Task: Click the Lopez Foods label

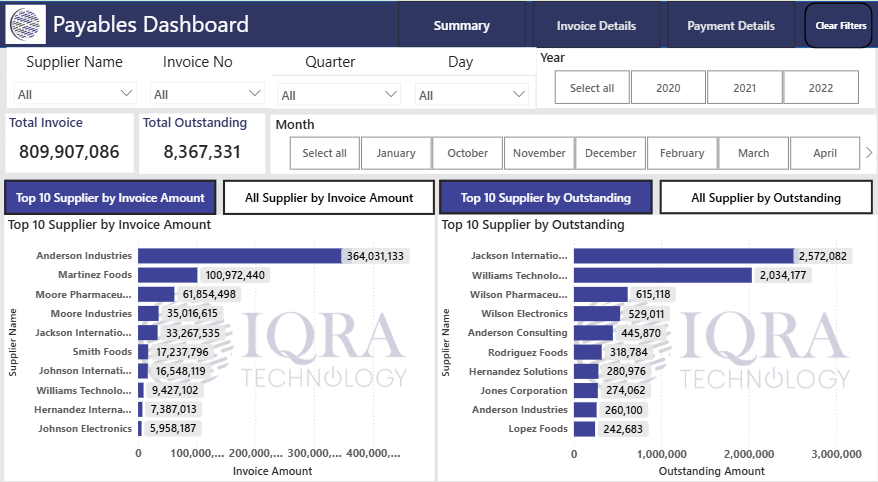Action: (x=538, y=429)
